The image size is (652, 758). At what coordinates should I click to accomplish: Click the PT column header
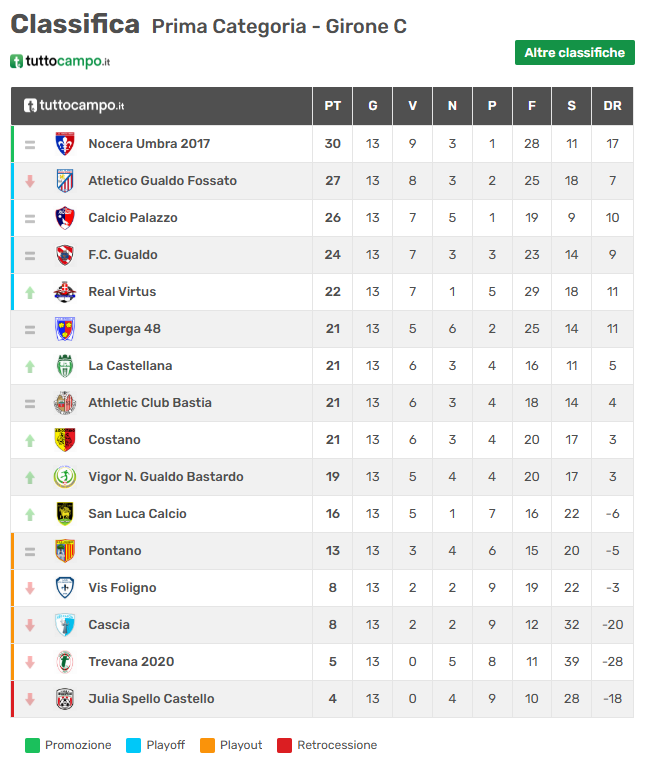333,106
